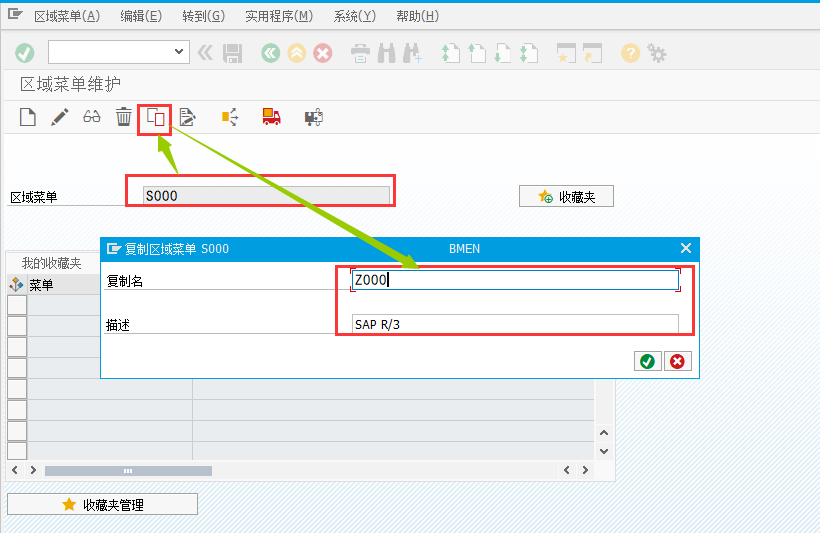The image size is (820, 533).
Task: Click the 区域菜单 input field containing S000
Action: [x=266, y=196]
